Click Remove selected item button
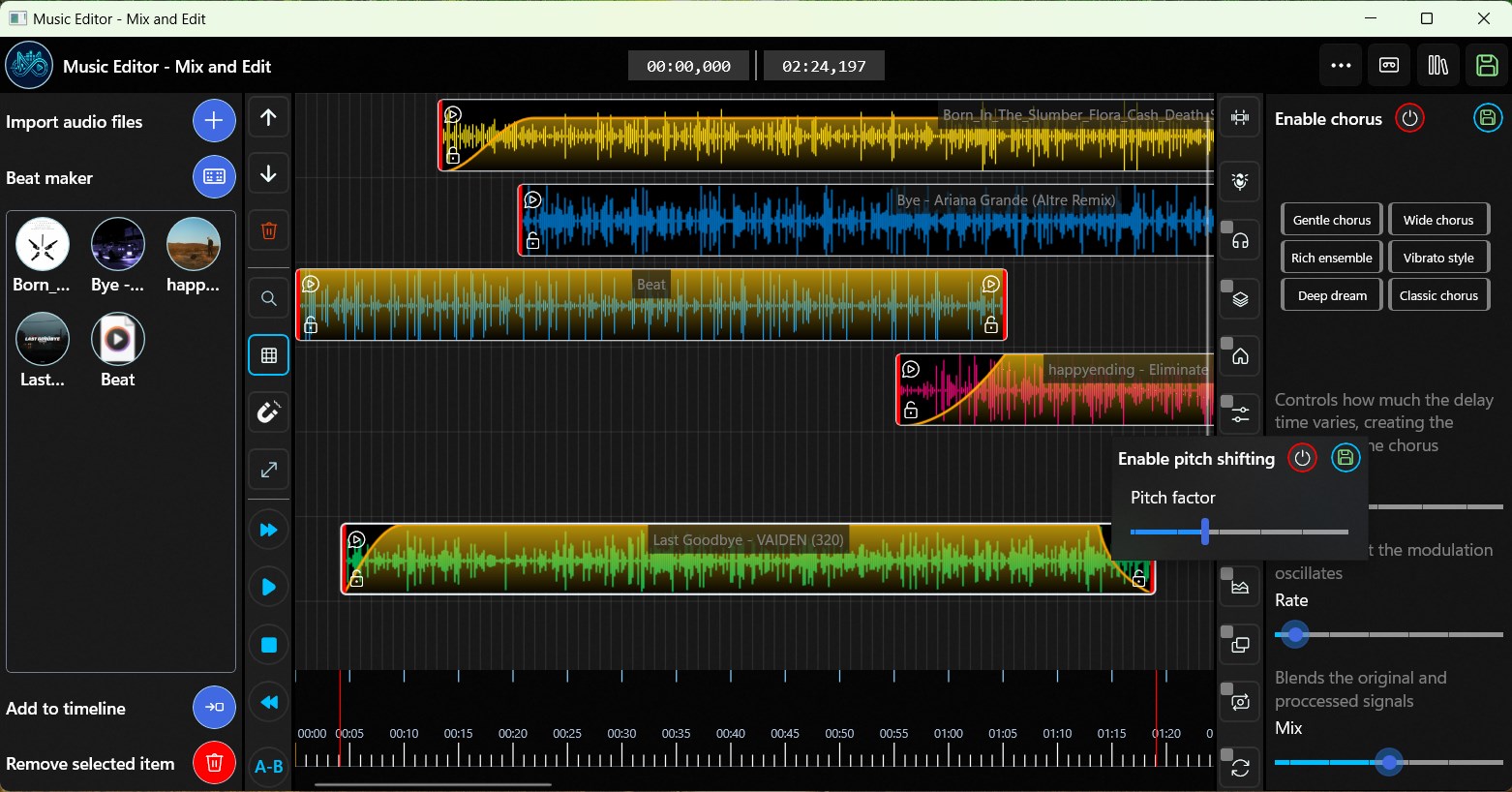The height and width of the screenshot is (792, 1512). click(x=213, y=763)
